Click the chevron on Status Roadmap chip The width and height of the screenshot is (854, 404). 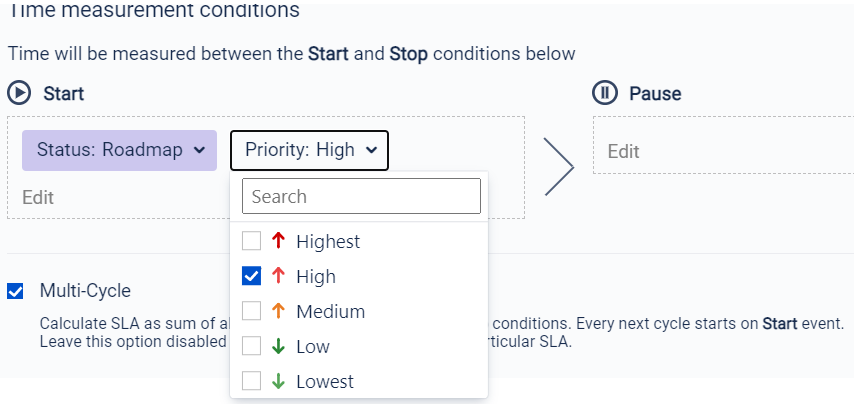point(199,150)
